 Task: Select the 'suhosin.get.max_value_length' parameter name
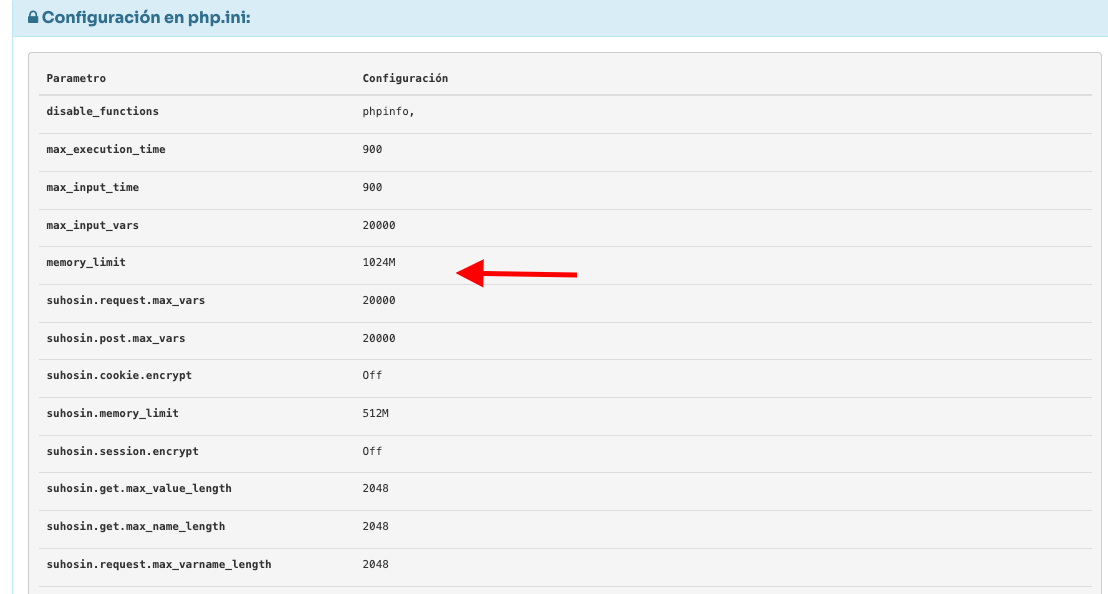[139, 488]
